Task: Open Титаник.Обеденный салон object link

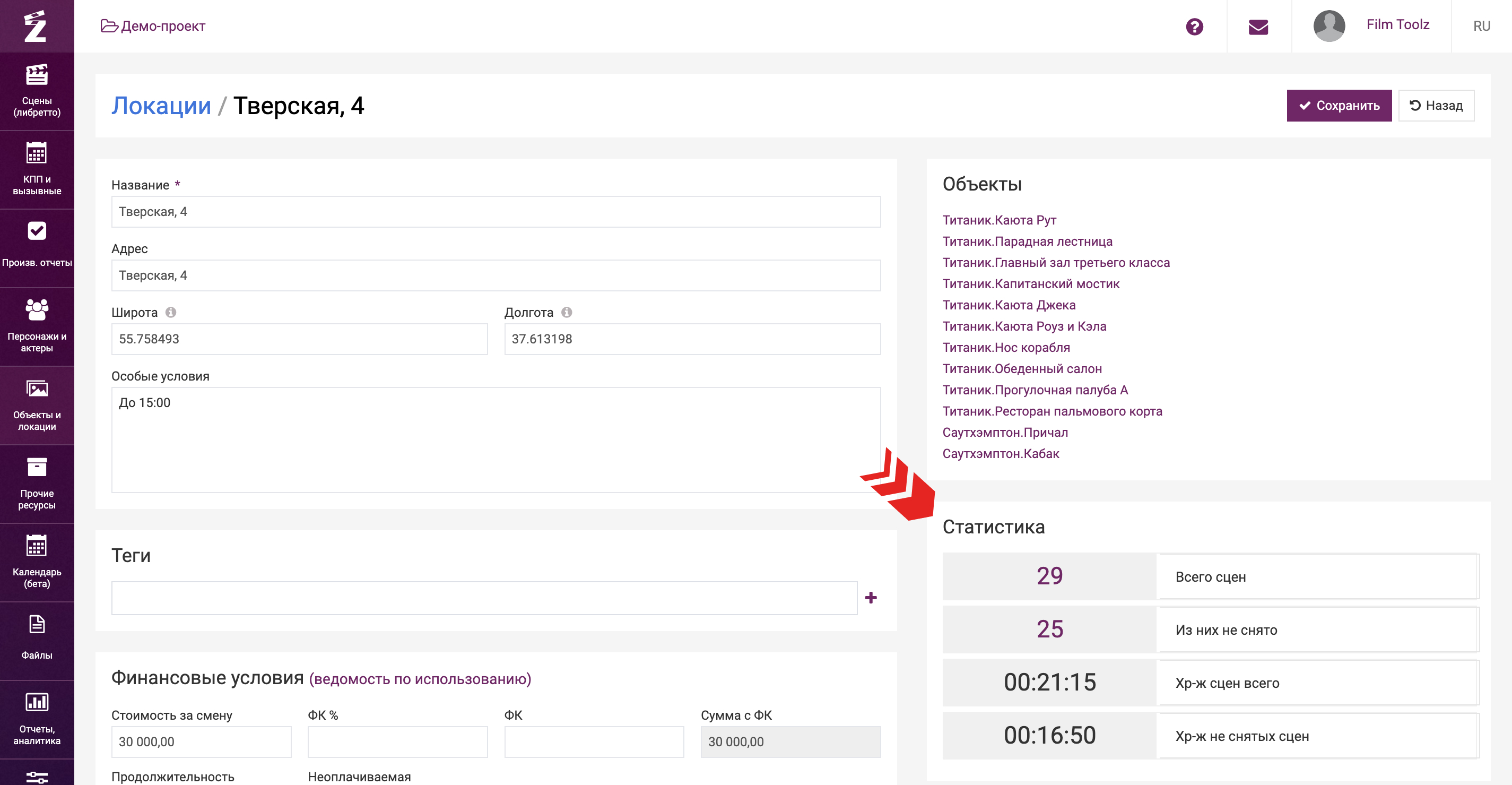Action: [1022, 369]
